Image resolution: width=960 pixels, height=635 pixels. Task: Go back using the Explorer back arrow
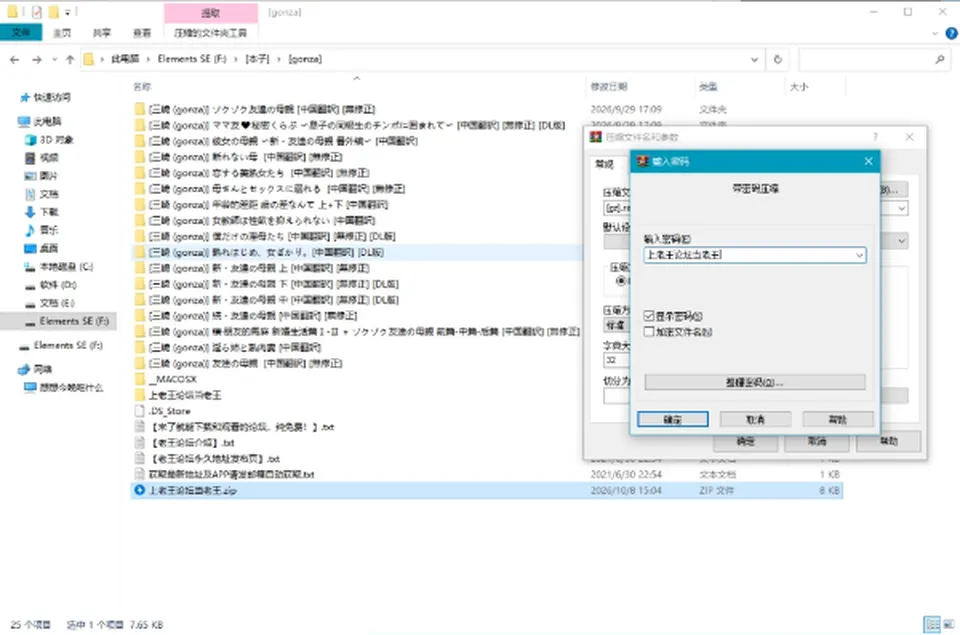[x=15, y=59]
